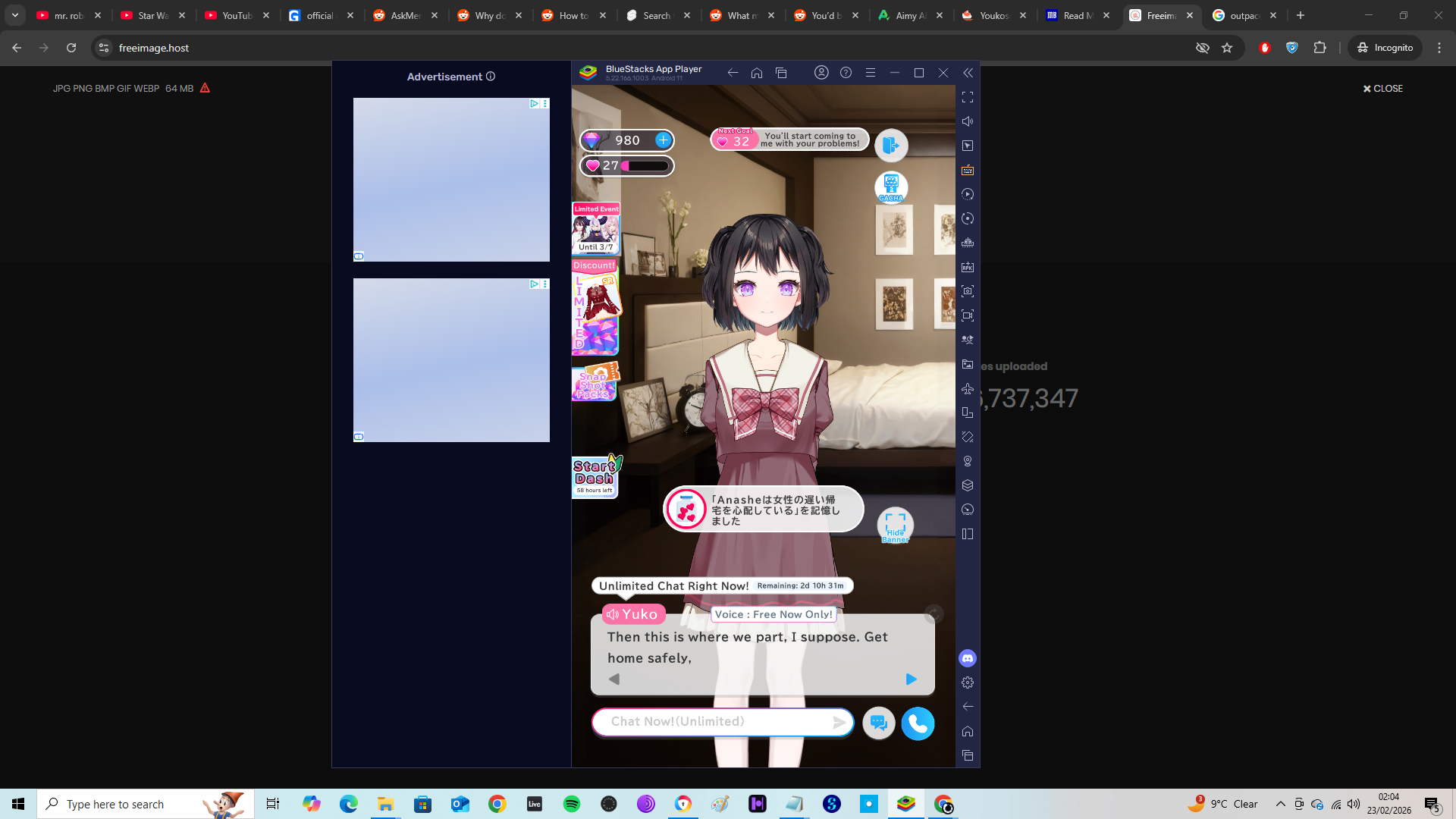Open the chat log bubble button
This screenshot has height=819, width=1456.
coord(879,723)
